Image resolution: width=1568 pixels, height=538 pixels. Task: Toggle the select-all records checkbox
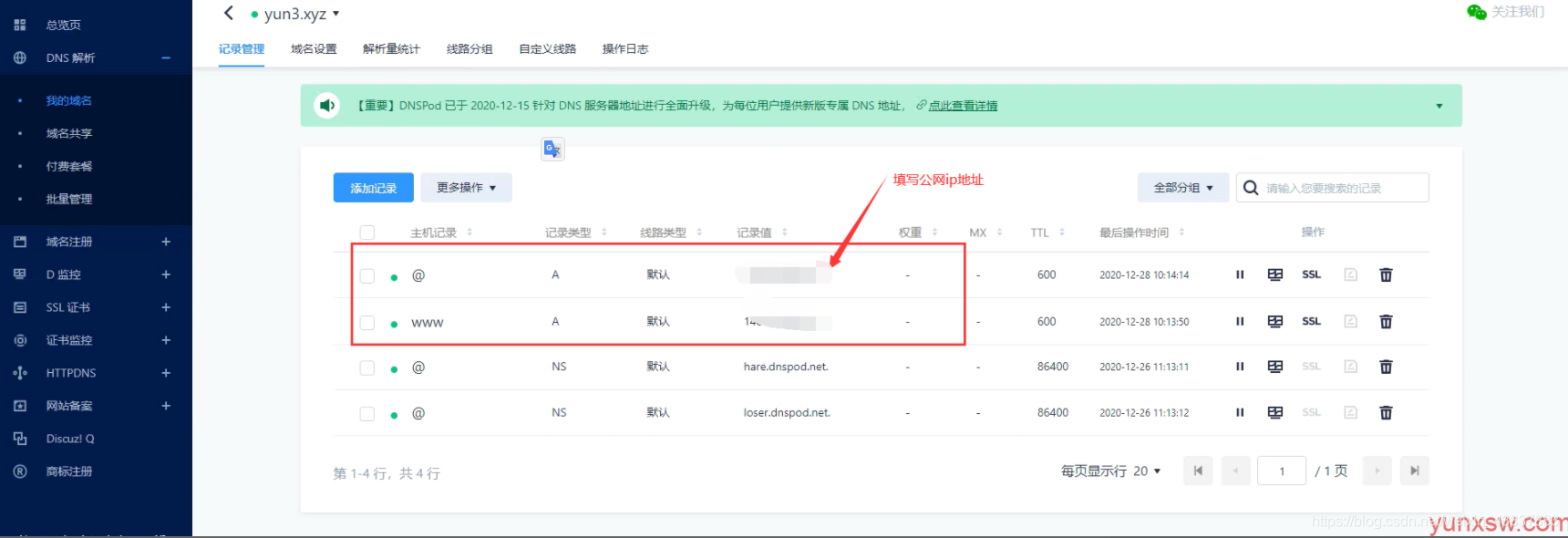tap(367, 233)
